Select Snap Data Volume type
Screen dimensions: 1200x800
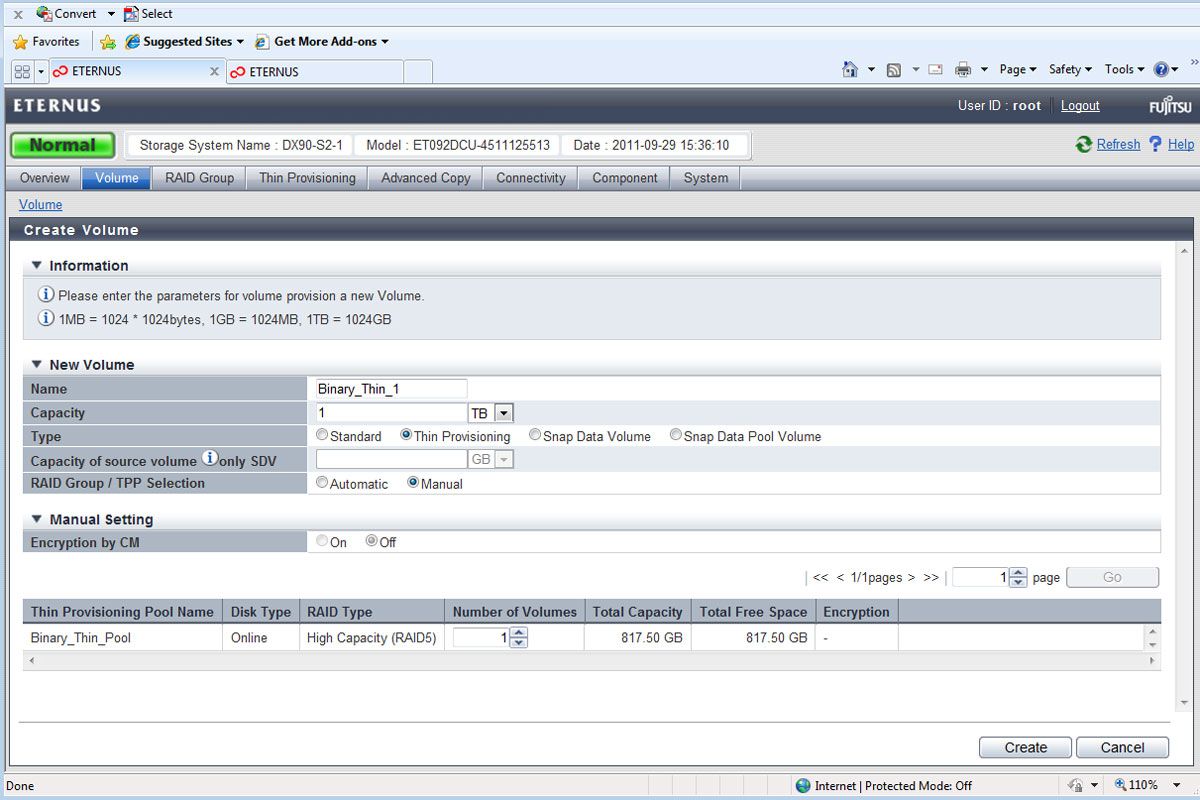535,435
